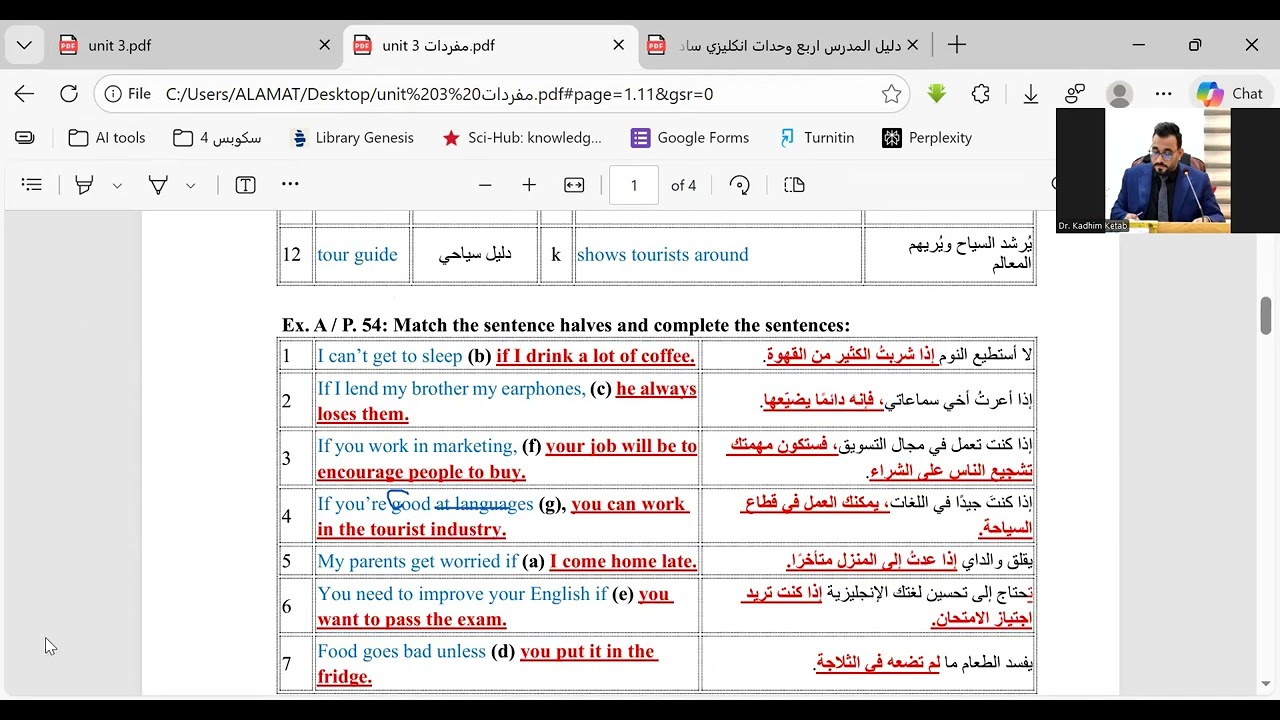Click the File site info icon
The width and height of the screenshot is (1280, 720).
pyautogui.click(x=127, y=94)
